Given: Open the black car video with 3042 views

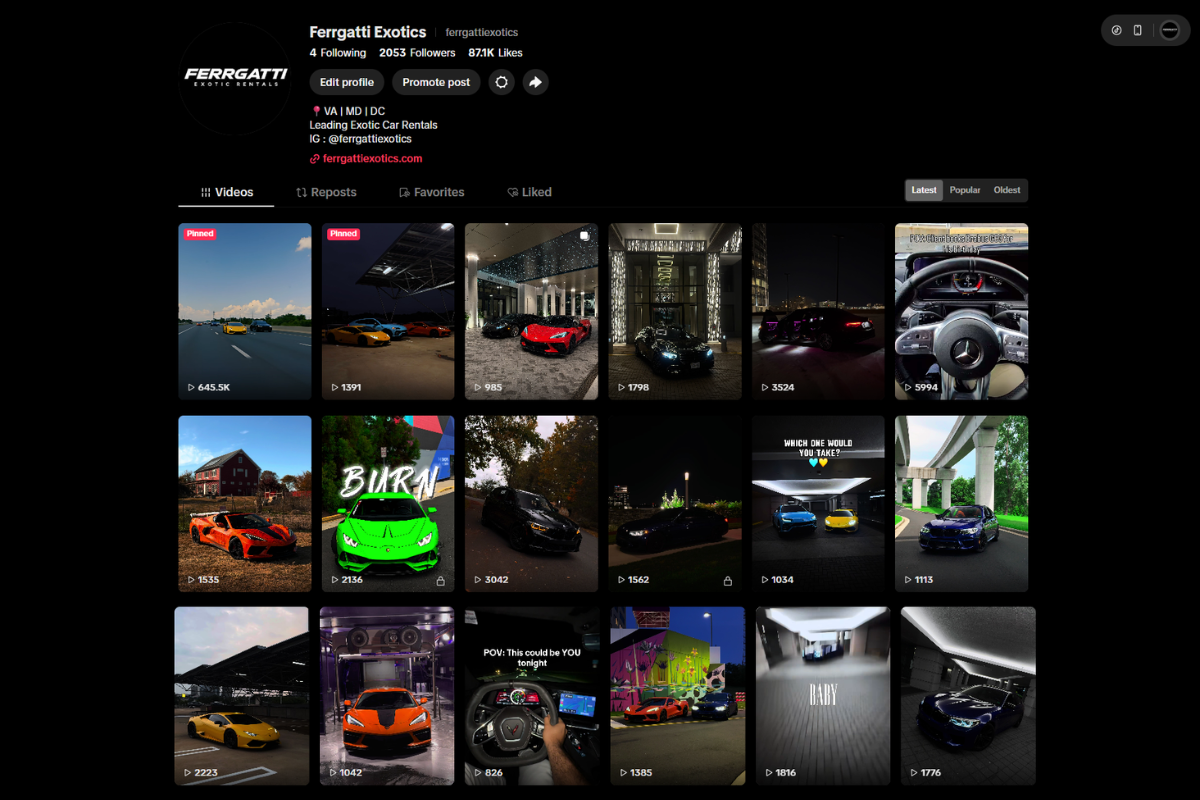Looking at the screenshot, I should pyautogui.click(x=532, y=504).
